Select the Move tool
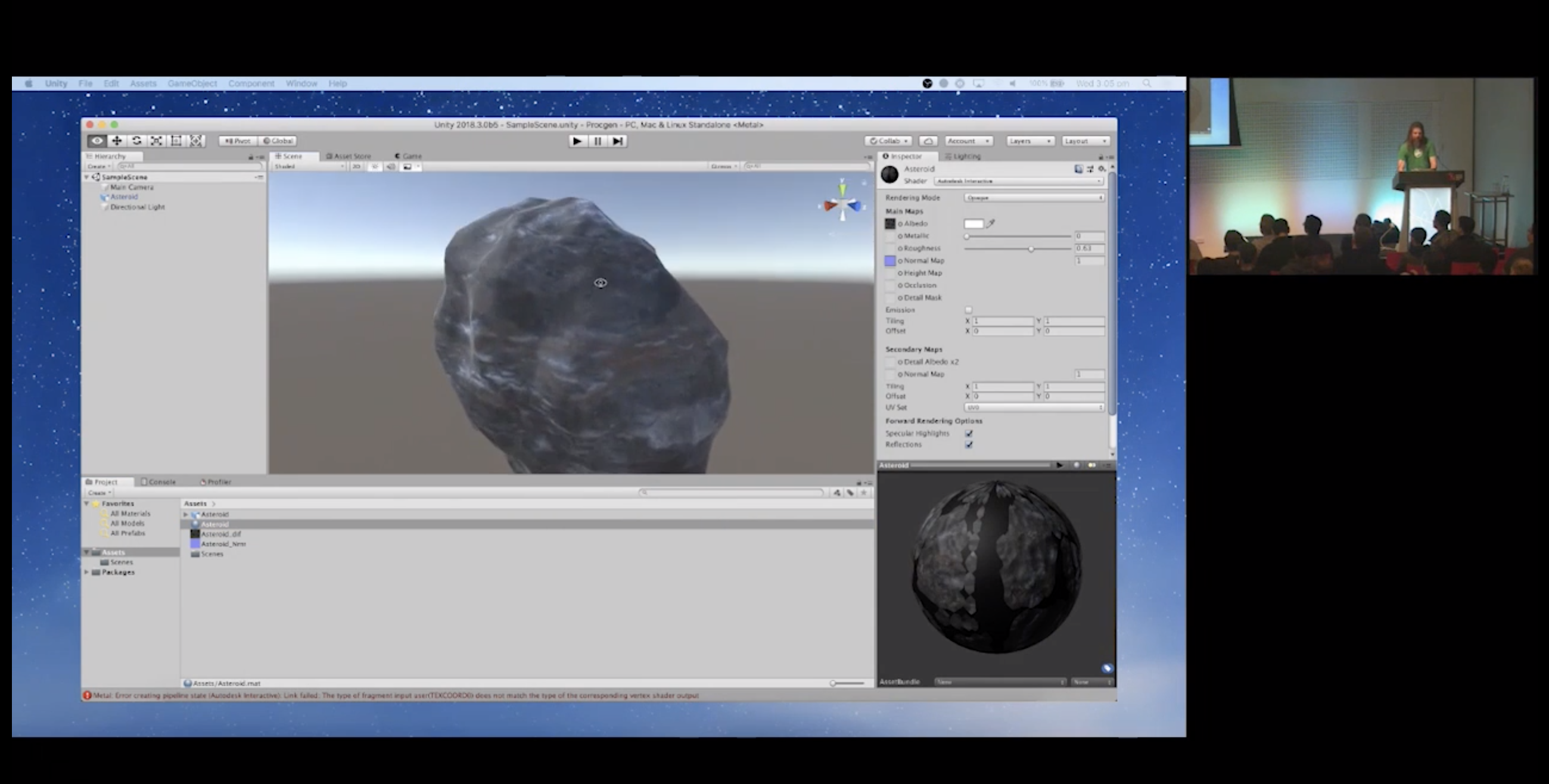1549x784 pixels. point(117,141)
